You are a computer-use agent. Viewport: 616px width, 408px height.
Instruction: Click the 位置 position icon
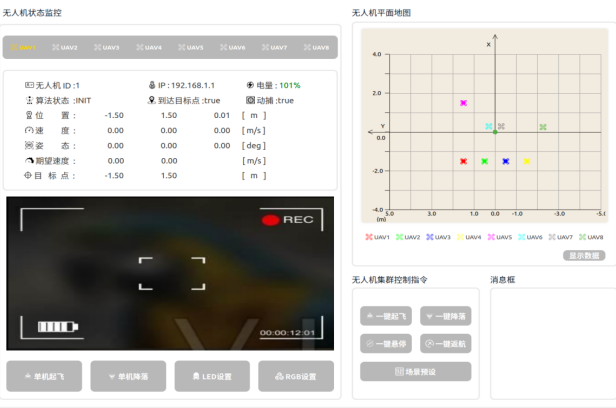point(29,115)
